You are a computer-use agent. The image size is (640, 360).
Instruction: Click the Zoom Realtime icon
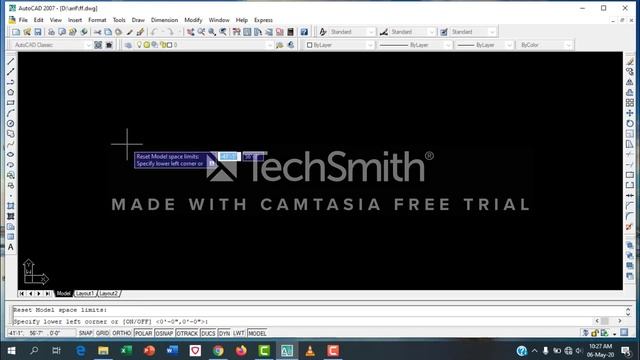[x=201, y=32]
